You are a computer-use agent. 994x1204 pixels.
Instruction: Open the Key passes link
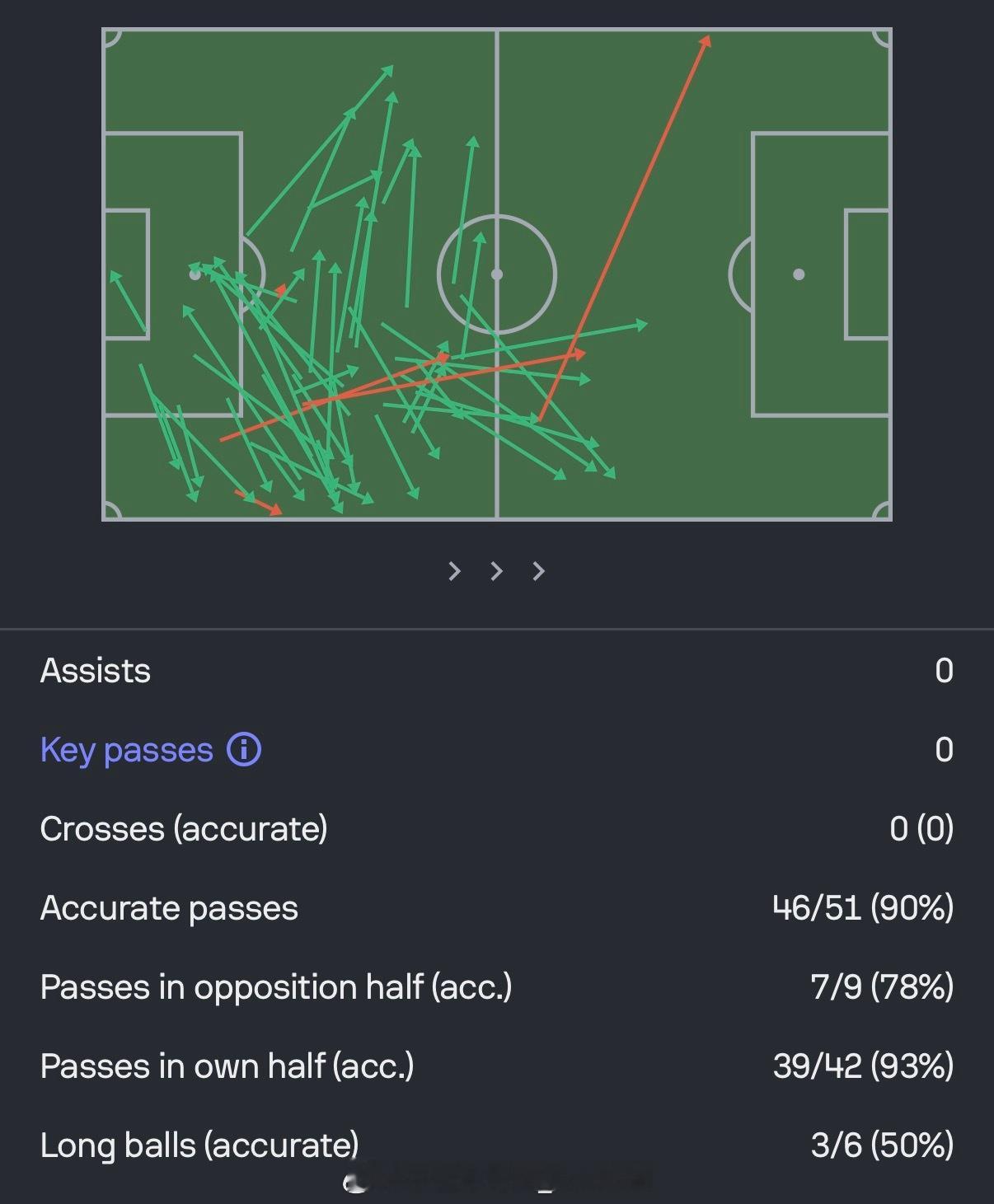[127, 750]
